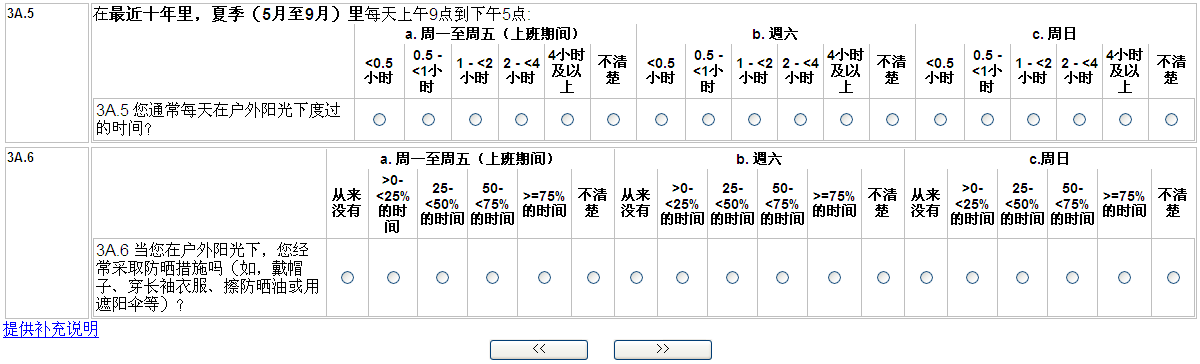The image size is (1200, 364).
Task: Select Saturday 不清楚 radio for 3A.6
Action: coord(883,277)
